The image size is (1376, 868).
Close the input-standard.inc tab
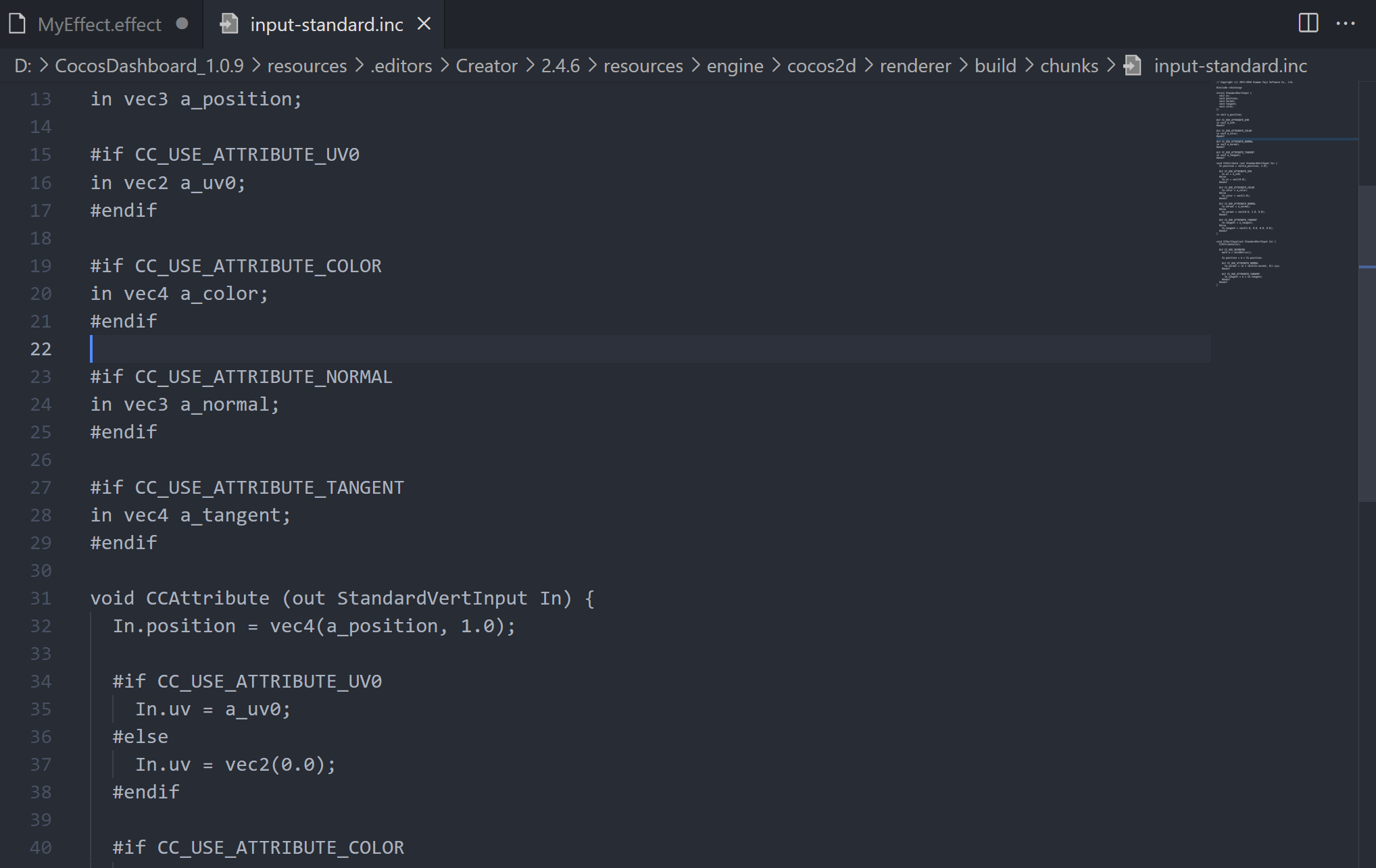[x=424, y=24]
